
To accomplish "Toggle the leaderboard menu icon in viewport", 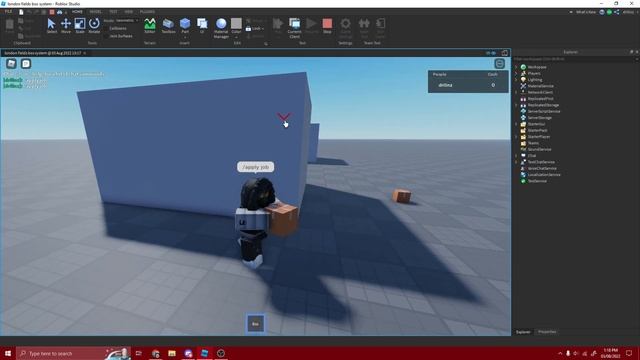I will tap(500, 63).
